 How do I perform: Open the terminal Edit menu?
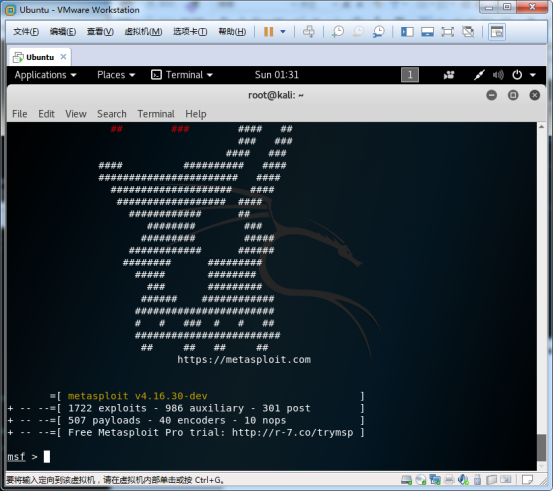click(46, 114)
